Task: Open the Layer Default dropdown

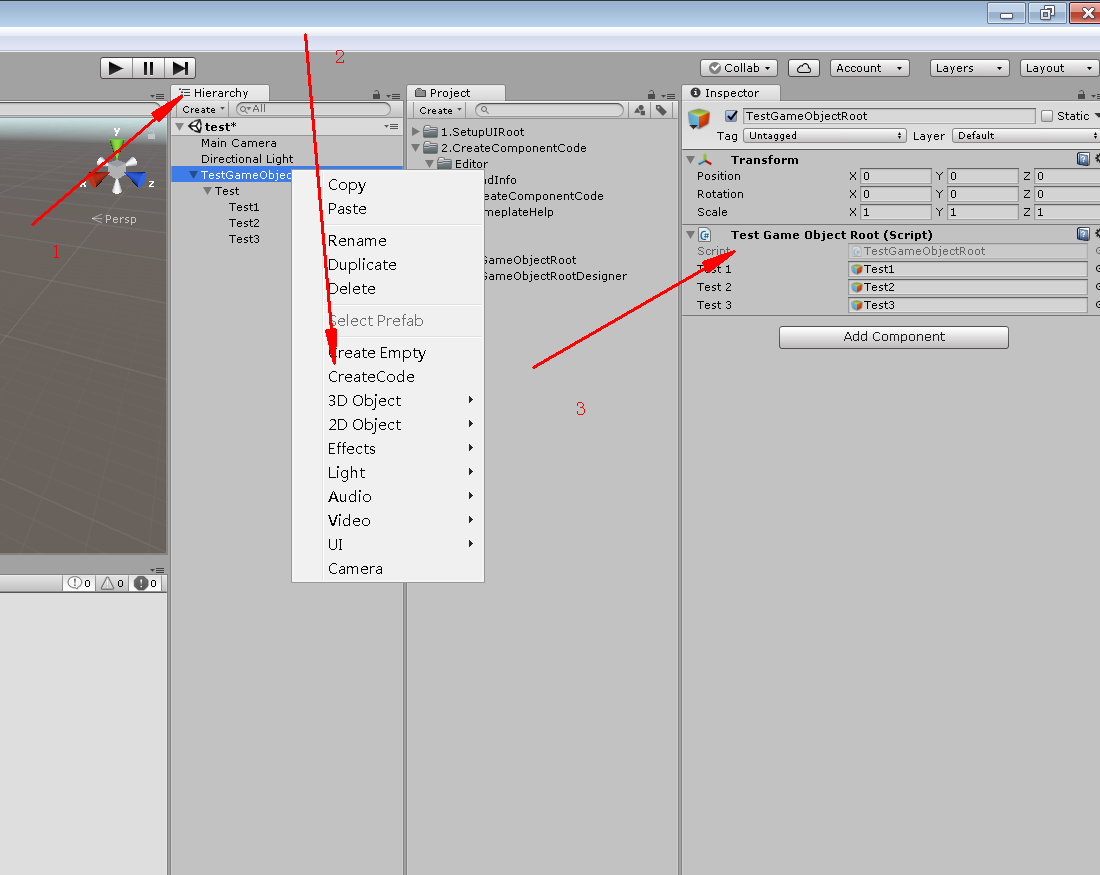Action: tap(1026, 135)
